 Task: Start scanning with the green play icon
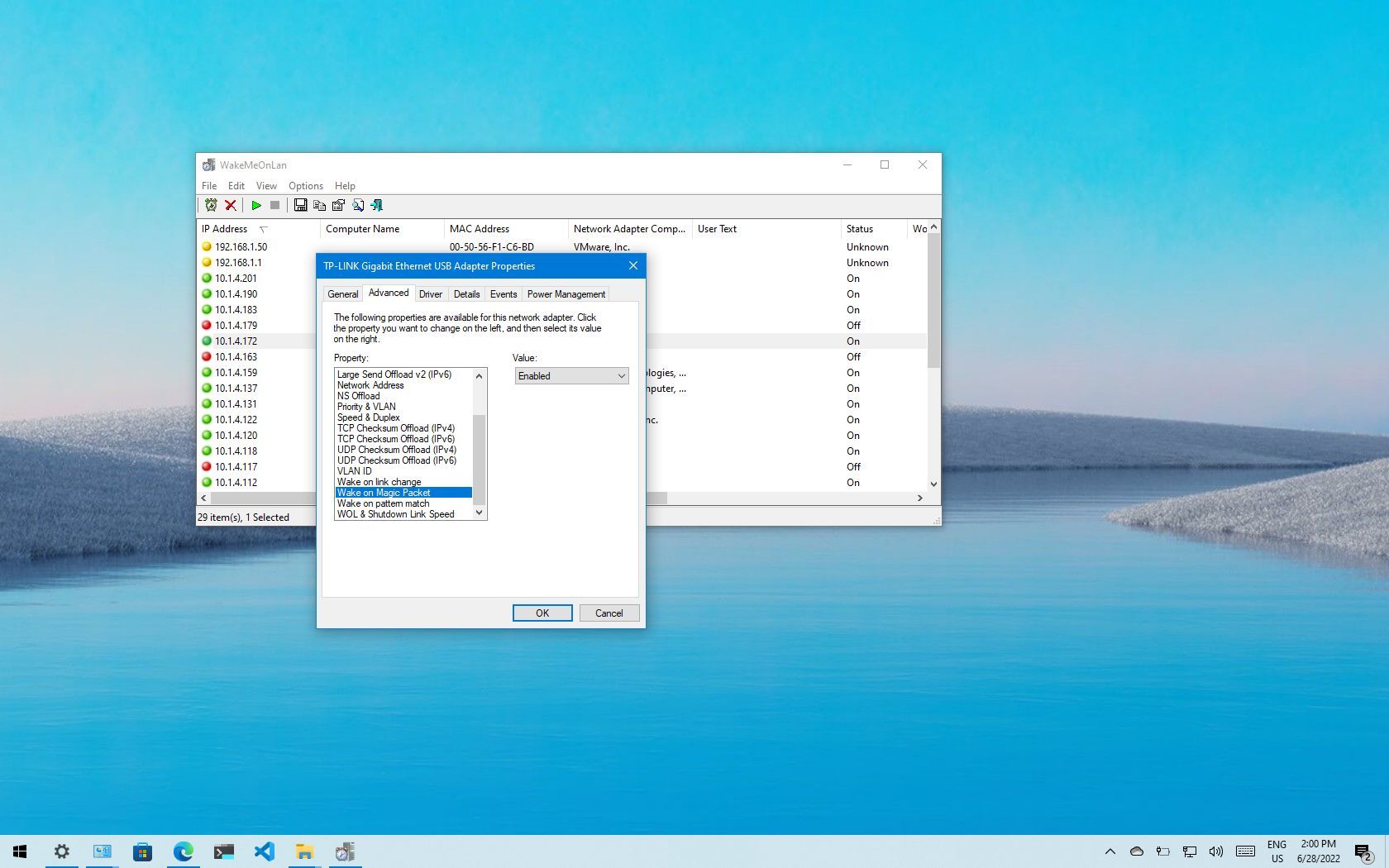click(x=256, y=205)
